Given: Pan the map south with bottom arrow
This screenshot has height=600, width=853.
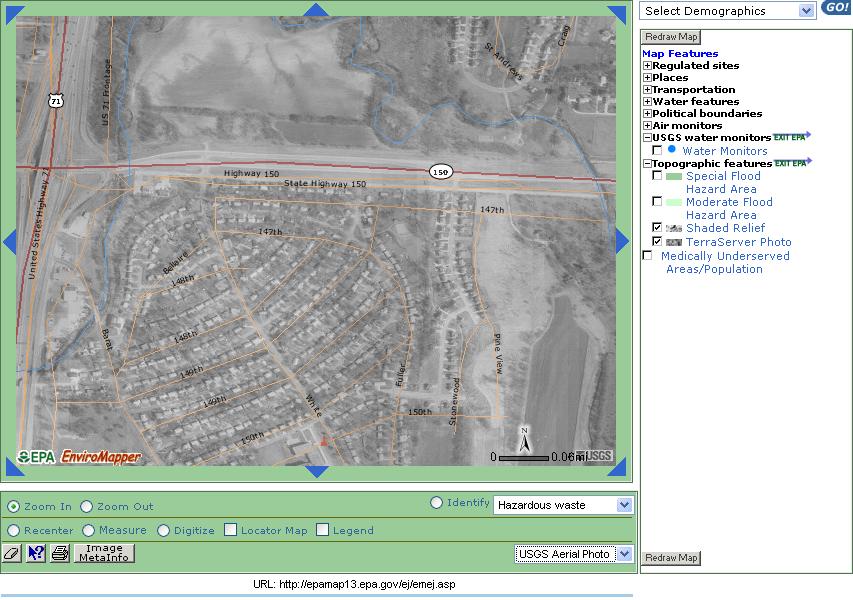Looking at the screenshot, I should pyautogui.click(x=316, y=471).
